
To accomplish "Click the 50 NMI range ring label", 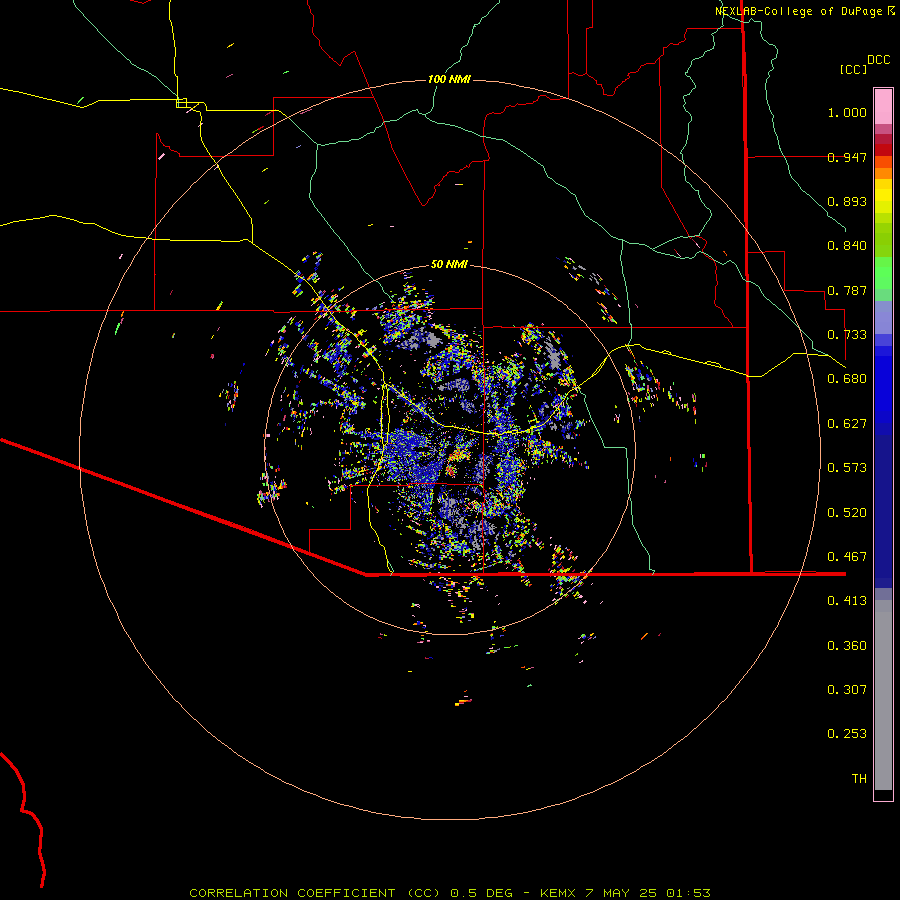I will (x=449, y=265).
